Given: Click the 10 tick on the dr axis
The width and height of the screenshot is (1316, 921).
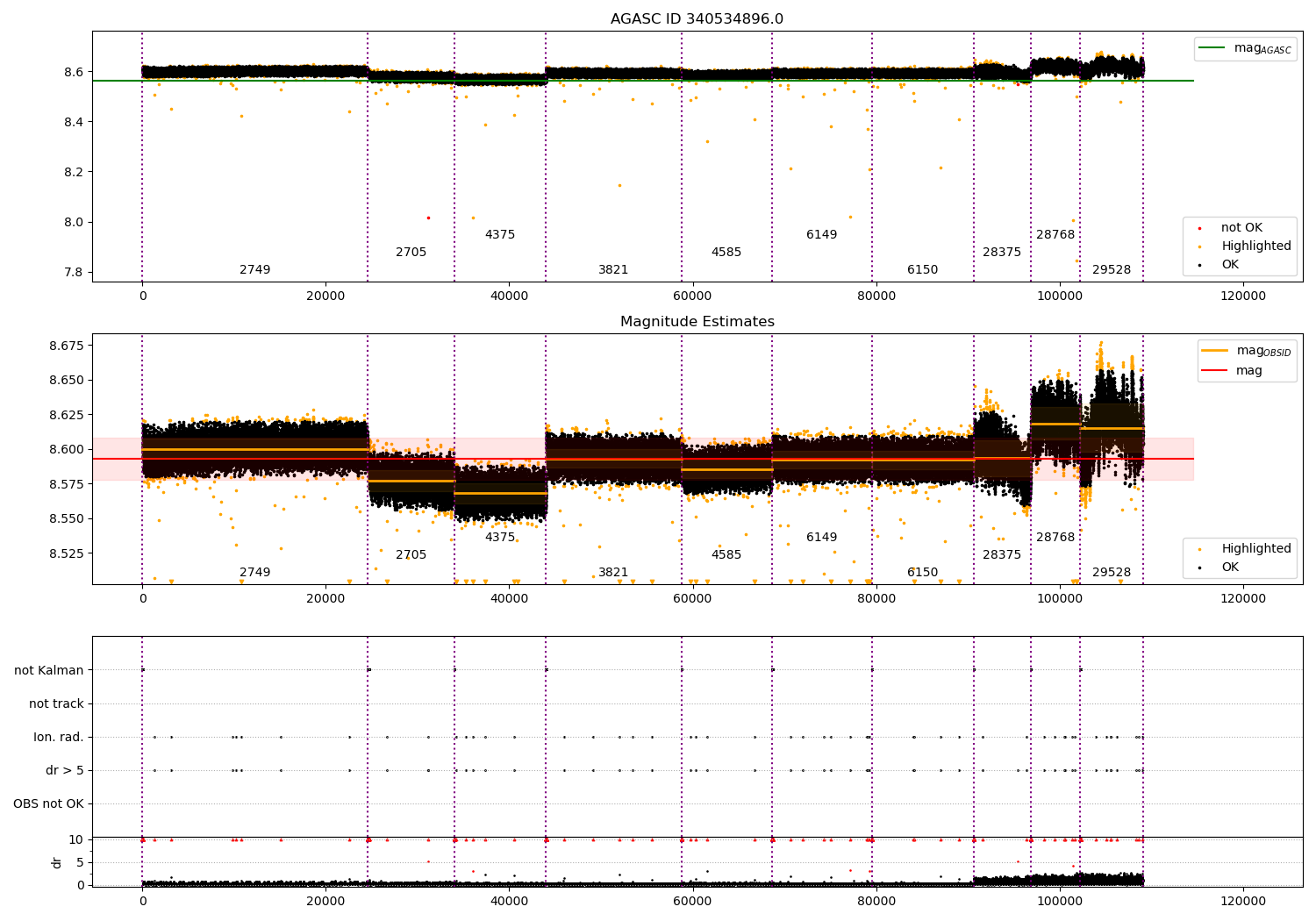Looking at the screenshot, I should tap(77, 839).
